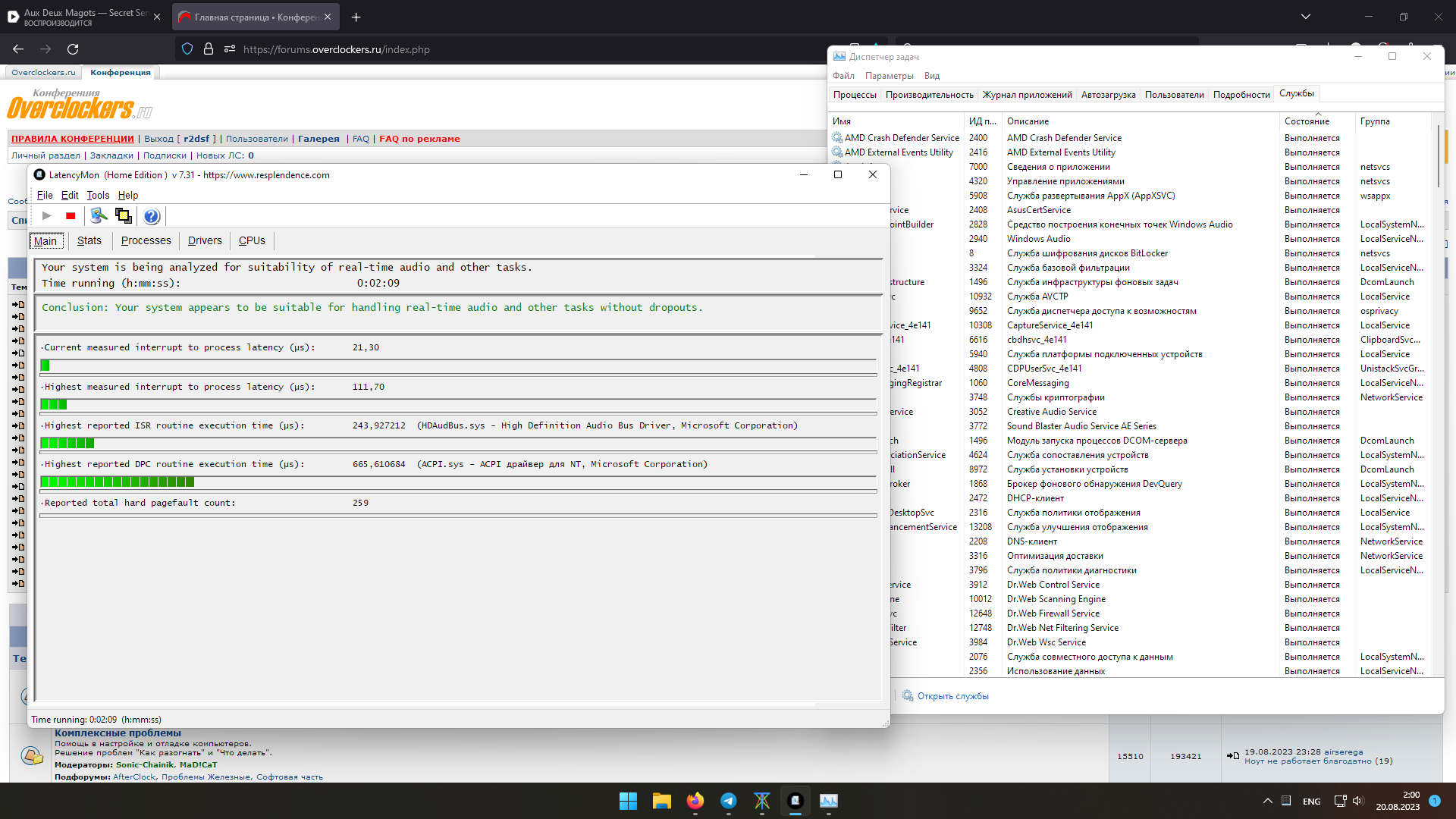Select the Creative Audio Service row
Image resolution: width=1456 pixels, height=819 pixels.
point(1051,412)
